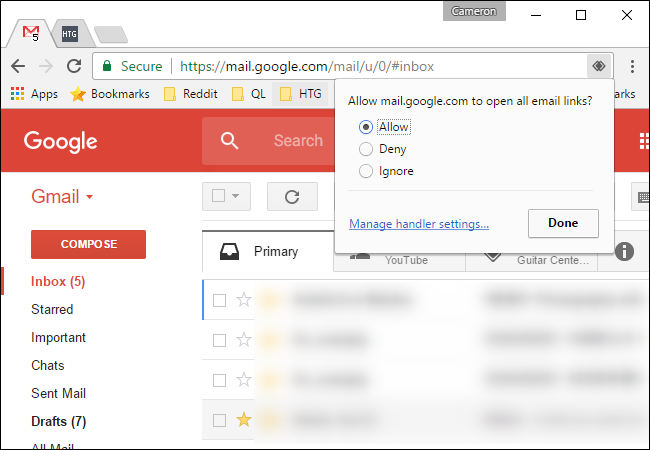Star the first email row
This screenshot has width=650, height=450.
pos(244,300)
